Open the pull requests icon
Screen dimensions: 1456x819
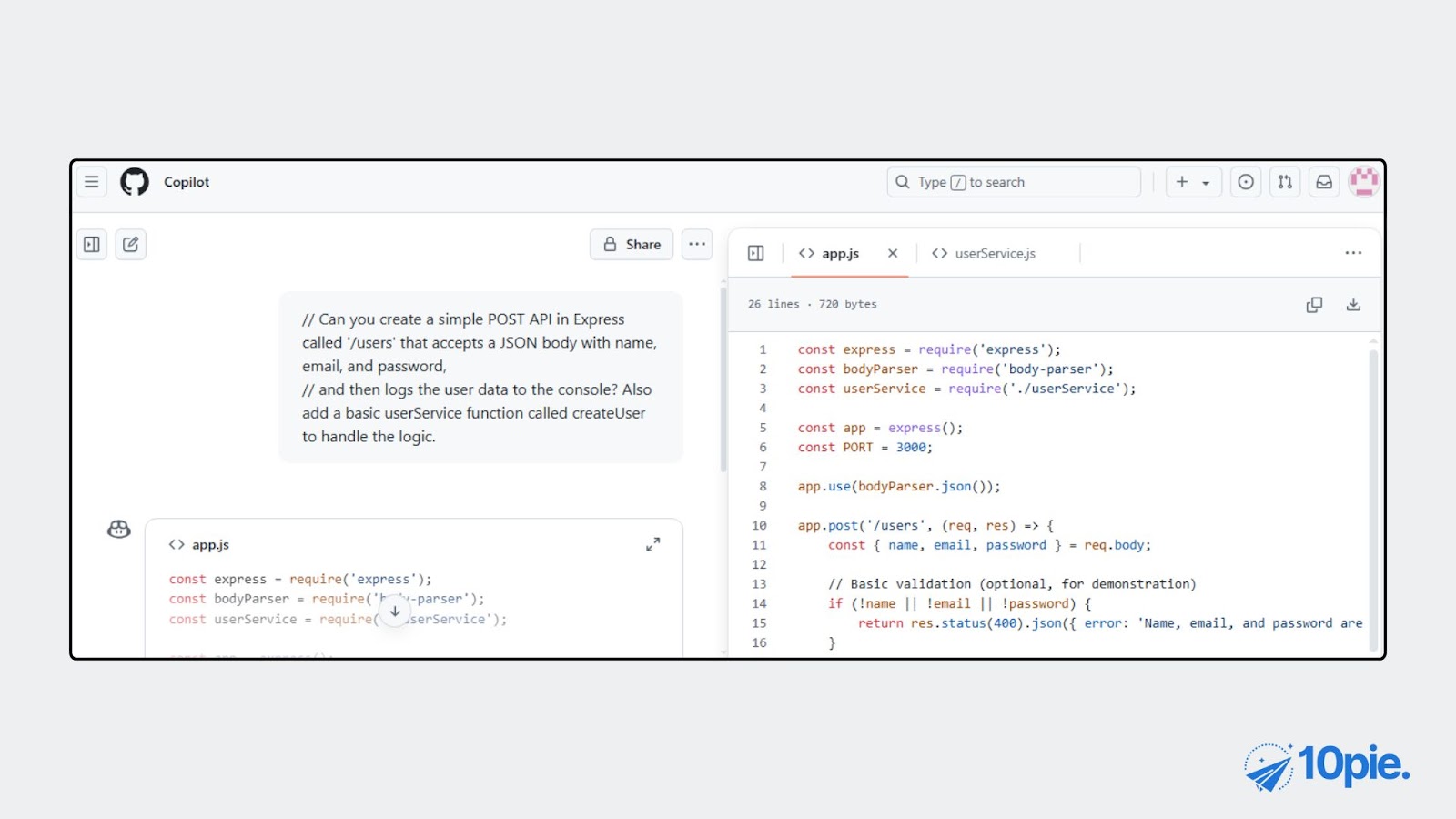[1285, 182]
